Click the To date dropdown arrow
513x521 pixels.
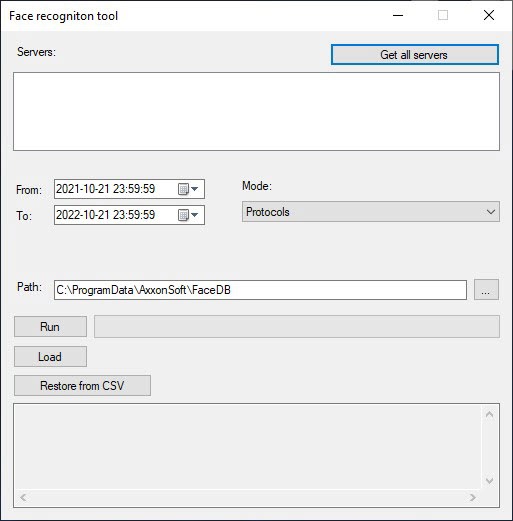pyautogui.click(x=195, y=215)
